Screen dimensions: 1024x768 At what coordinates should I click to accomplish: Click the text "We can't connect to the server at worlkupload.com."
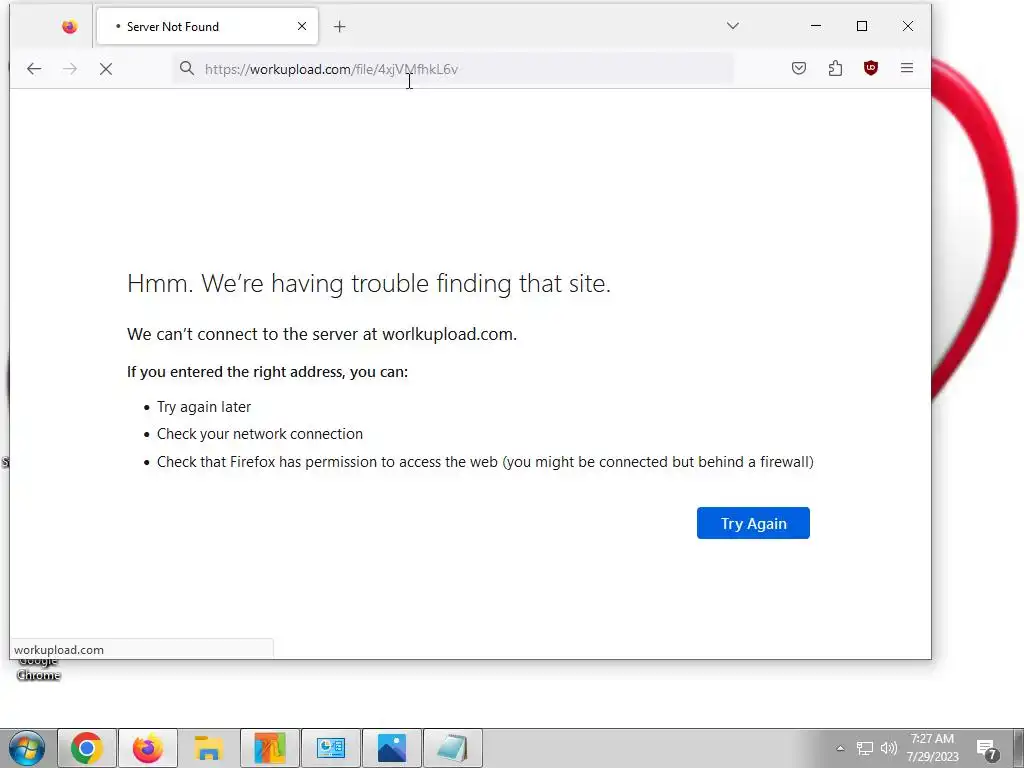[322, 334]
